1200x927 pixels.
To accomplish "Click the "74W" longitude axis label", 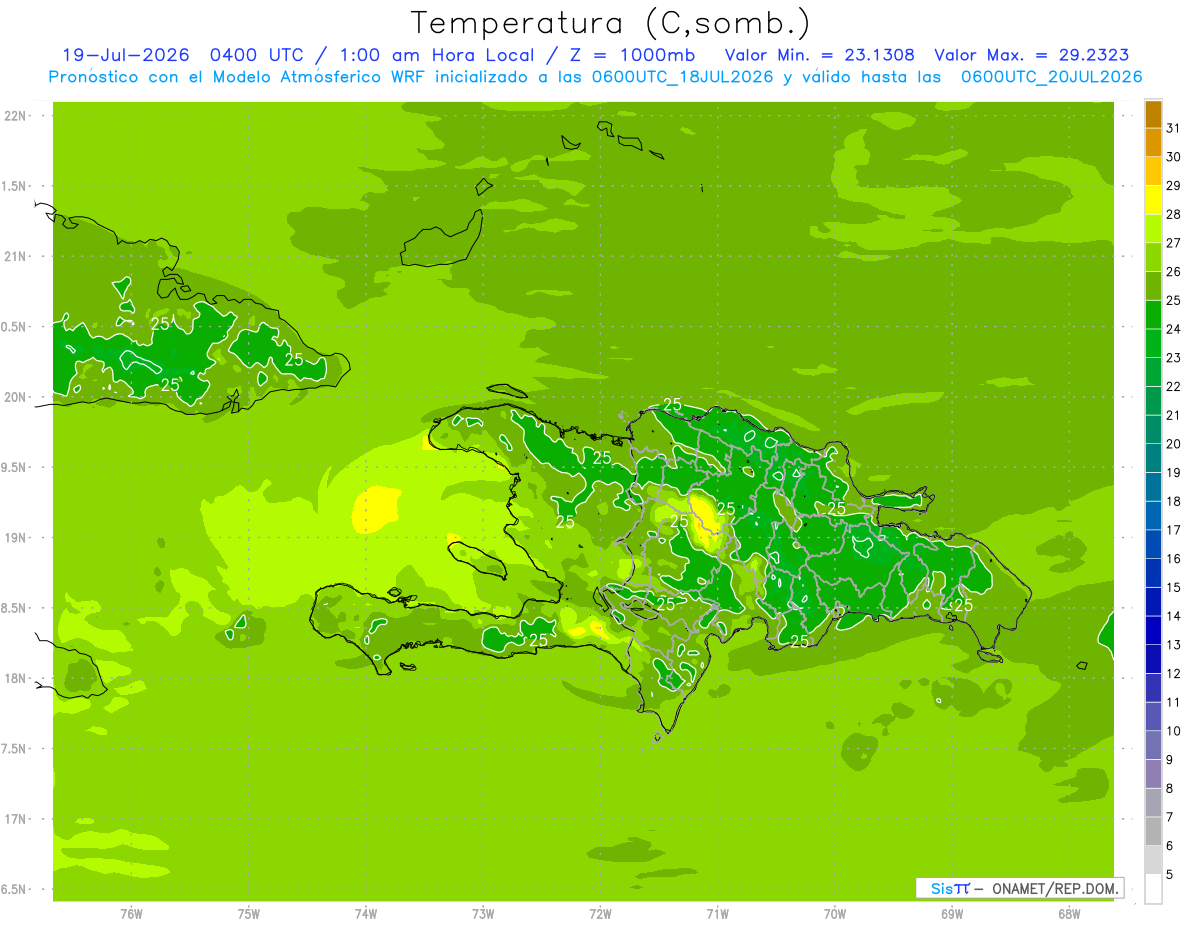I will click(366, 914).
